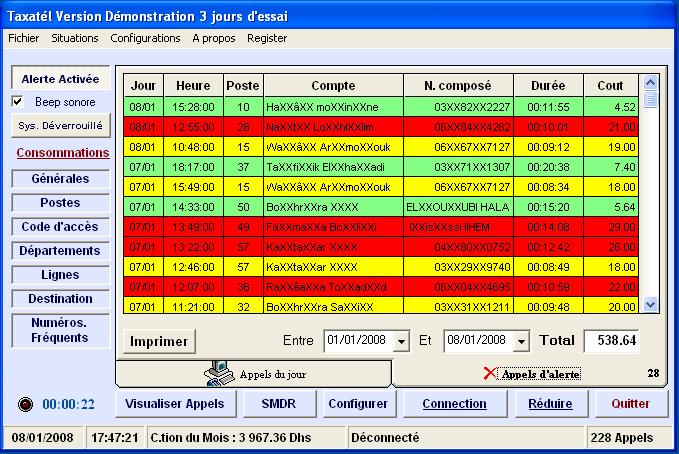679x454 pixels.
Task: Click the table scrollbar thumb
Action: [x=650, y=99]
